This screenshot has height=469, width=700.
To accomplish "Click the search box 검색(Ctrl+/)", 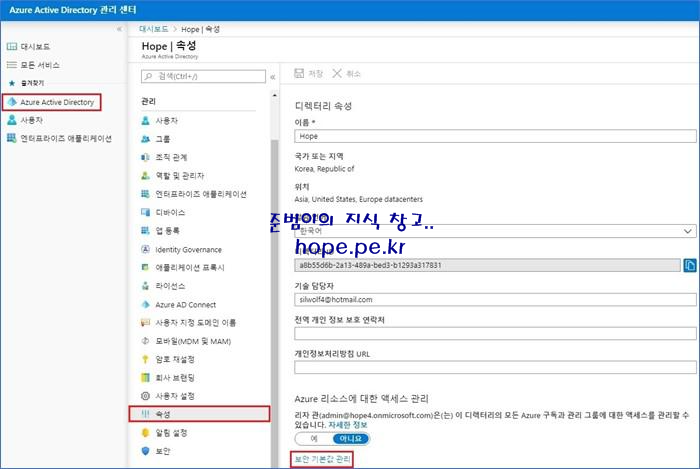I will pyautogui.click(x=204, y=76).
